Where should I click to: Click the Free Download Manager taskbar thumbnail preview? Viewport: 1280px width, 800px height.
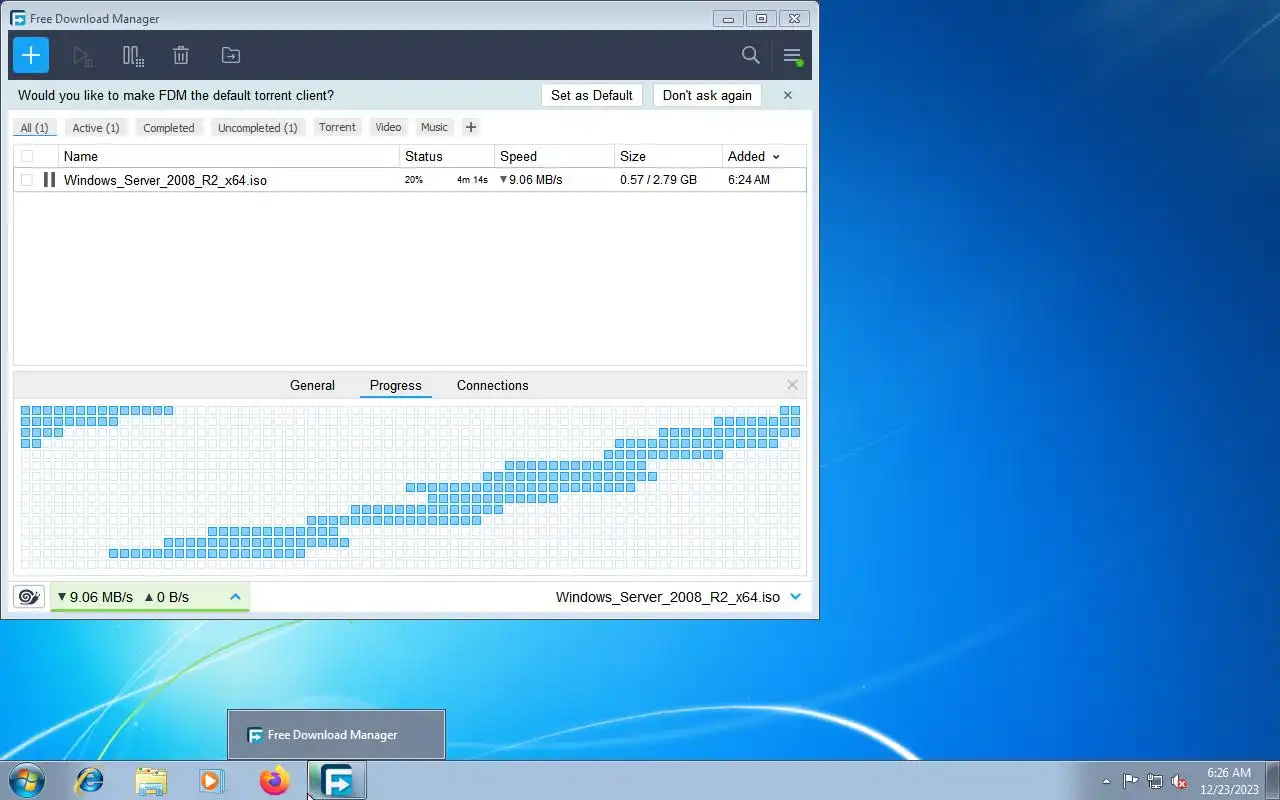pyautogui.click(x=336, y=735)
